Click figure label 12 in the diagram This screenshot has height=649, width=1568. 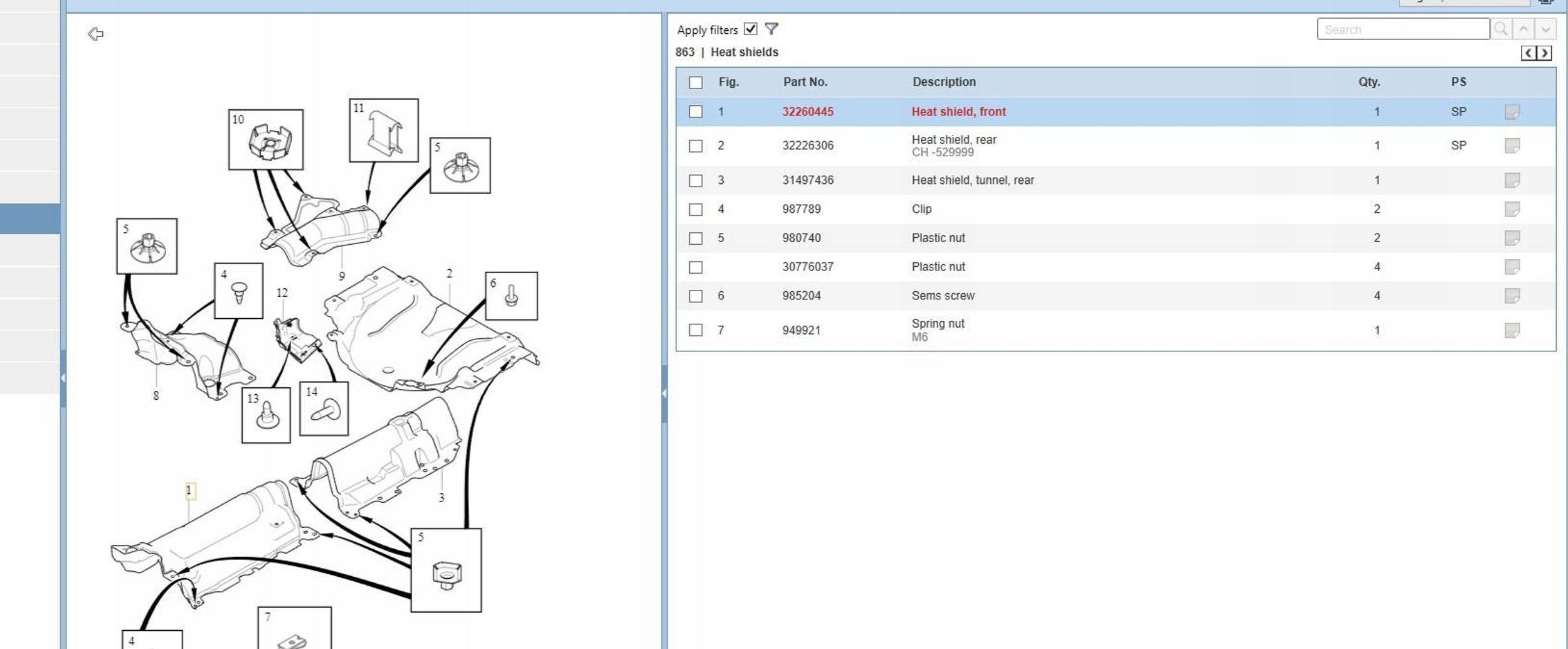click(x=282, y=293)
